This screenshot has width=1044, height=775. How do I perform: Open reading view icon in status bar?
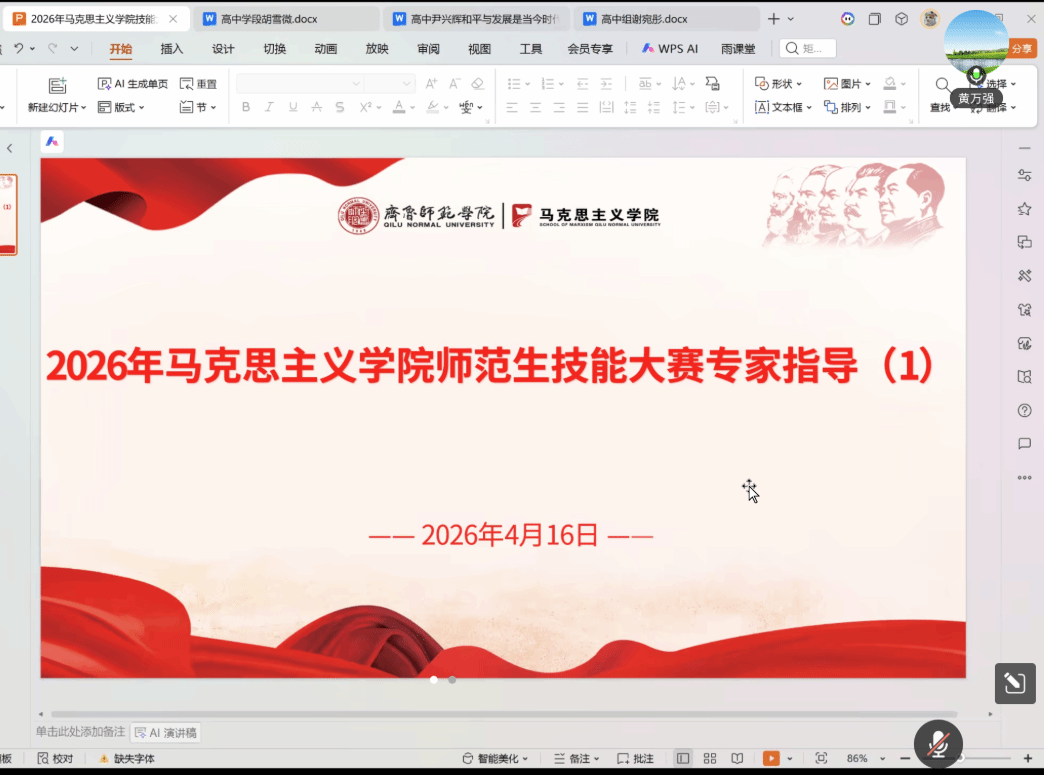point(737,758)
